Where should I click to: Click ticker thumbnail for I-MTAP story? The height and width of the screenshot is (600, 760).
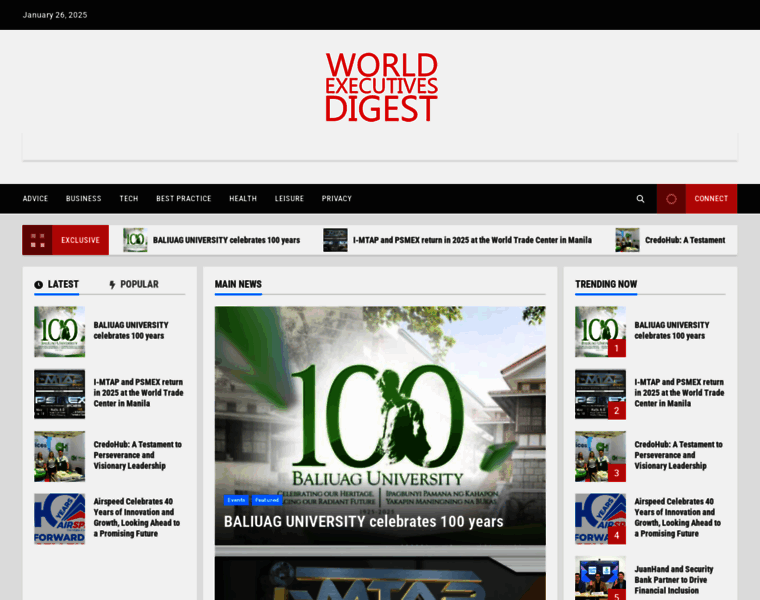[x=335, y=240]
